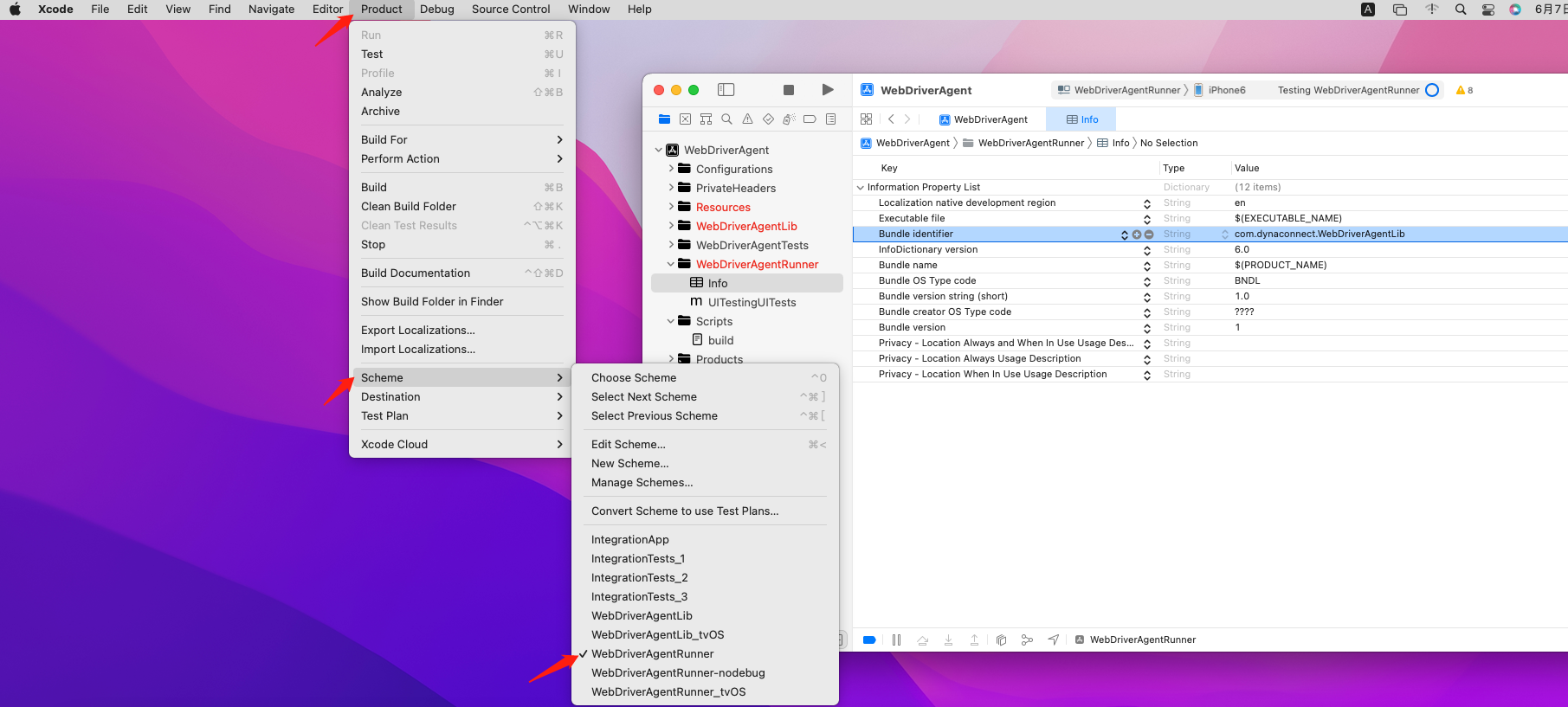
Task: Open the Symbol navigator icon
Action: click(706, 119)
